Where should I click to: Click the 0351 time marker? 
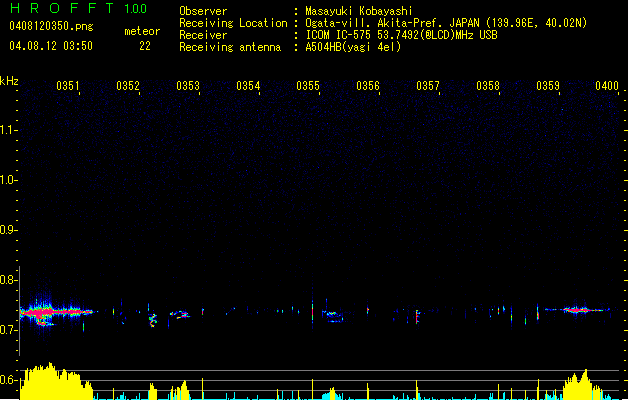coord(67,86)
